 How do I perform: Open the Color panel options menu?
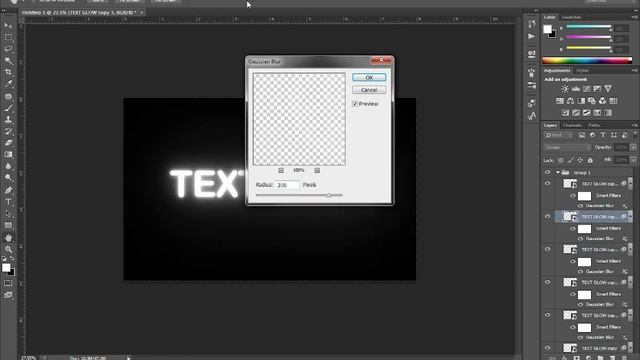coord(635,17)
